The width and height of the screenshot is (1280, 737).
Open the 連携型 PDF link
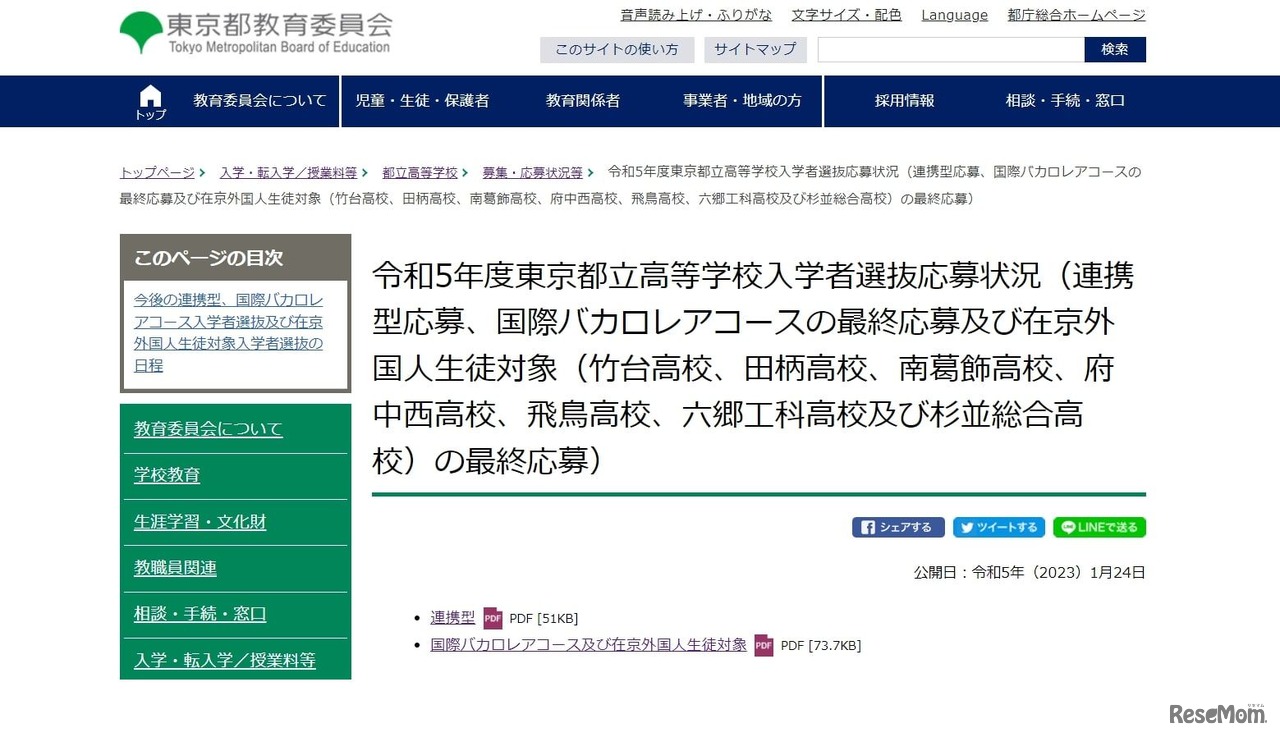[453, 618]
